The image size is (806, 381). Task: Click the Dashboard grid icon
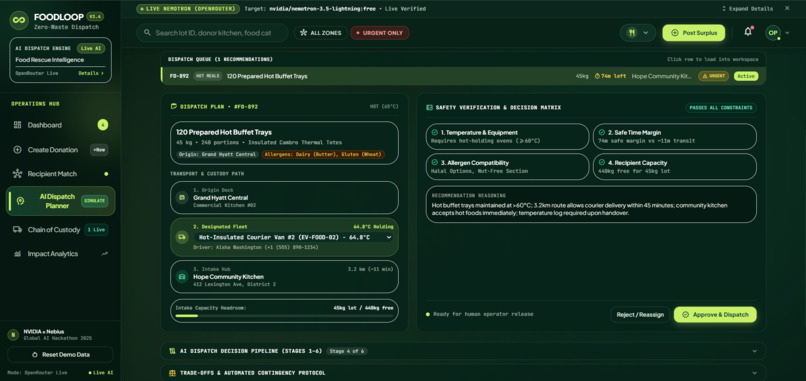coord(17,125)
